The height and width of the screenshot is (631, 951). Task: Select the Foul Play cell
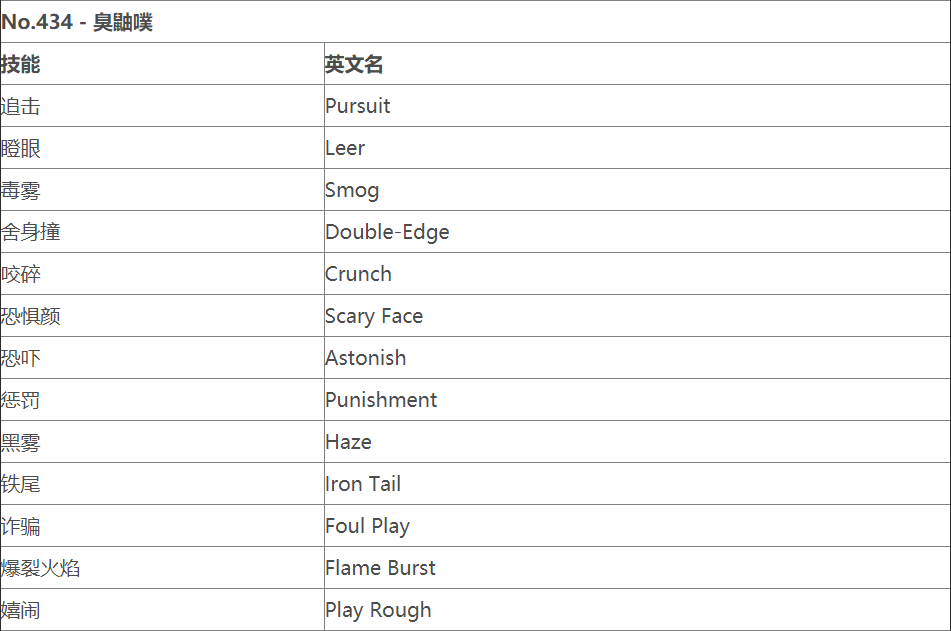[x=367, y=526]
